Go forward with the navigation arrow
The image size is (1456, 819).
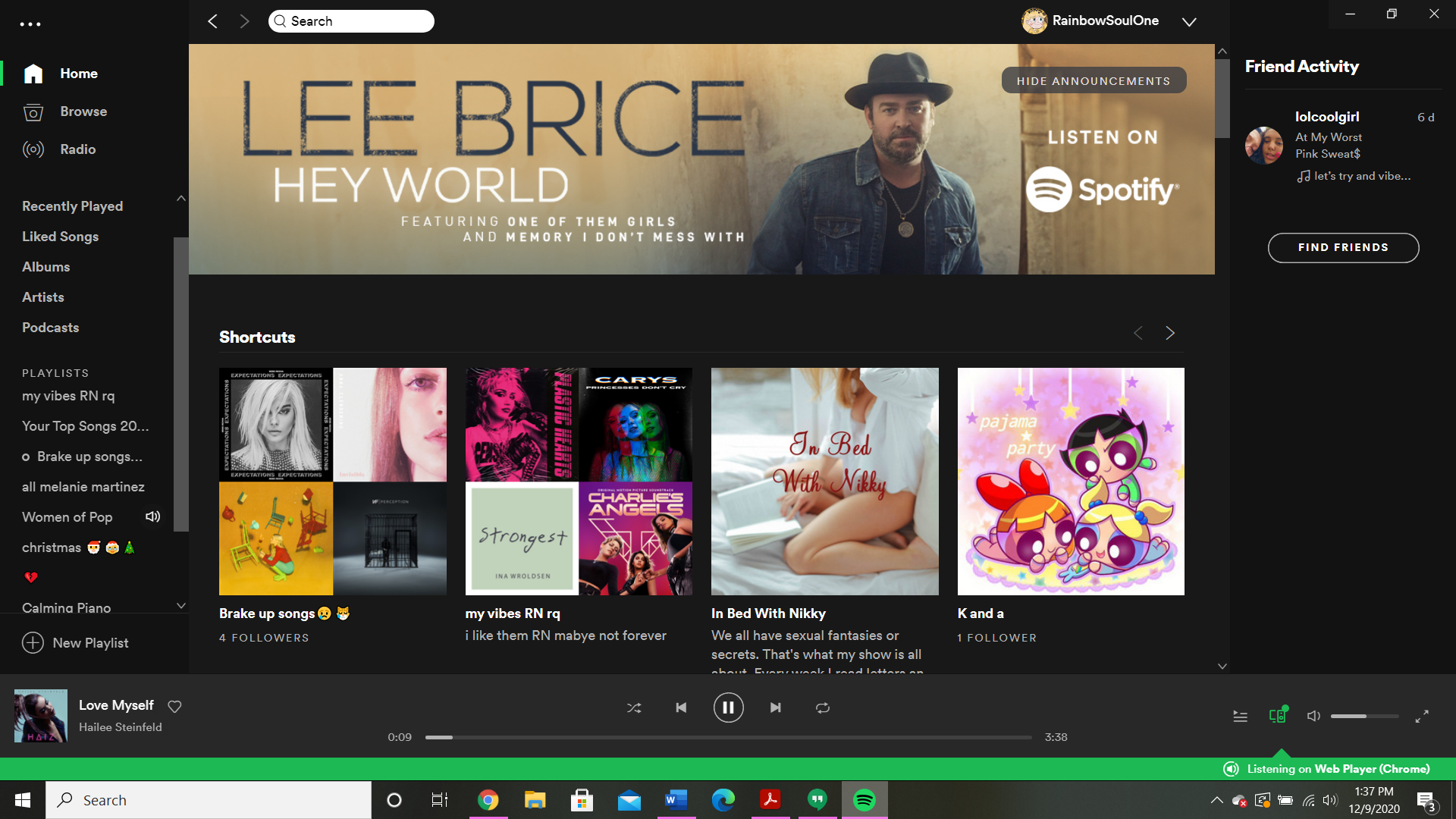(x=244, y=21)
